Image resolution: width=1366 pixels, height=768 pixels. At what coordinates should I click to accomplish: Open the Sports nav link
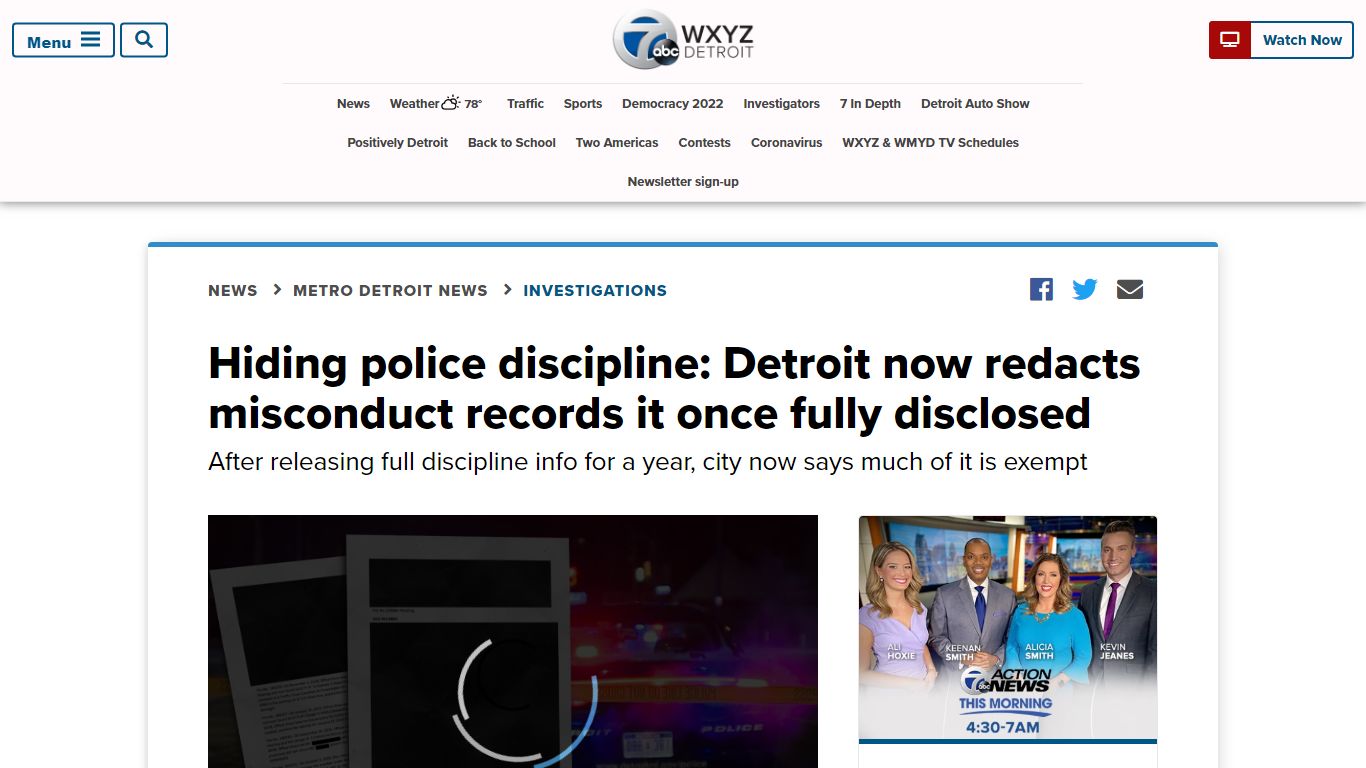583,104
